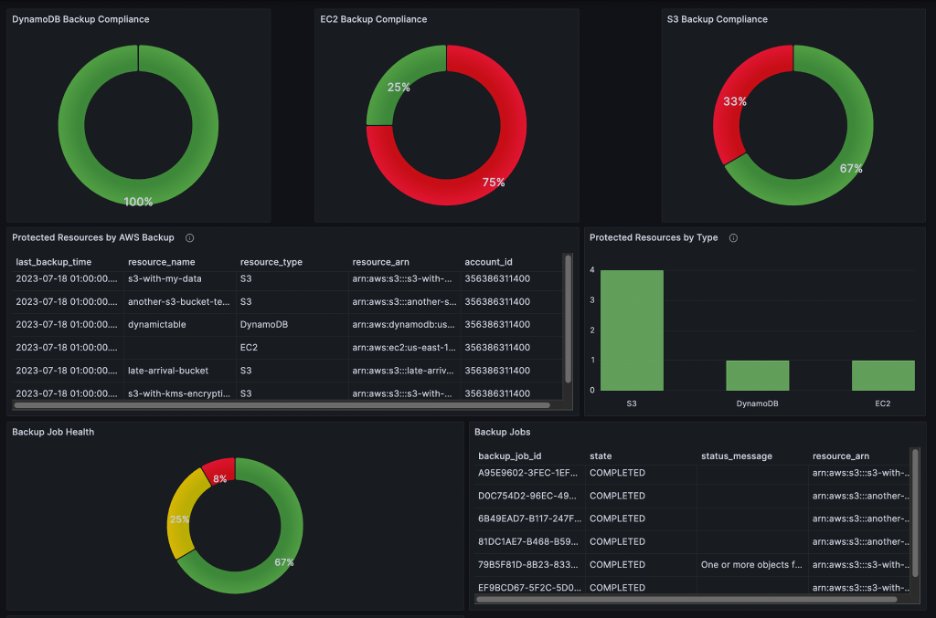Click vertical scrollbar of Backup Jobs table
The width and height of the screenshot is (936, 618).
tap(915, 512)
